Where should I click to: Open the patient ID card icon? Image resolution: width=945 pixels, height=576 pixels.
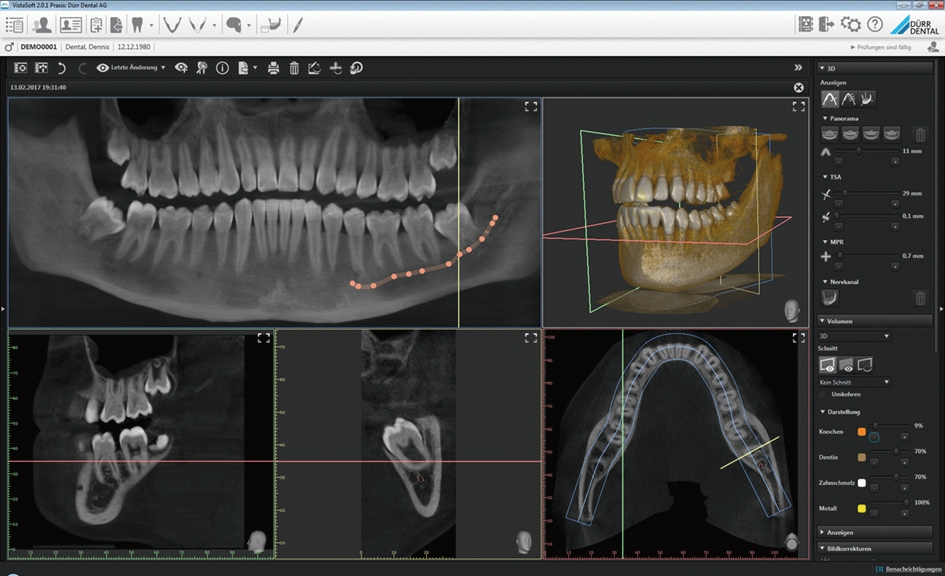pos(71,25)
